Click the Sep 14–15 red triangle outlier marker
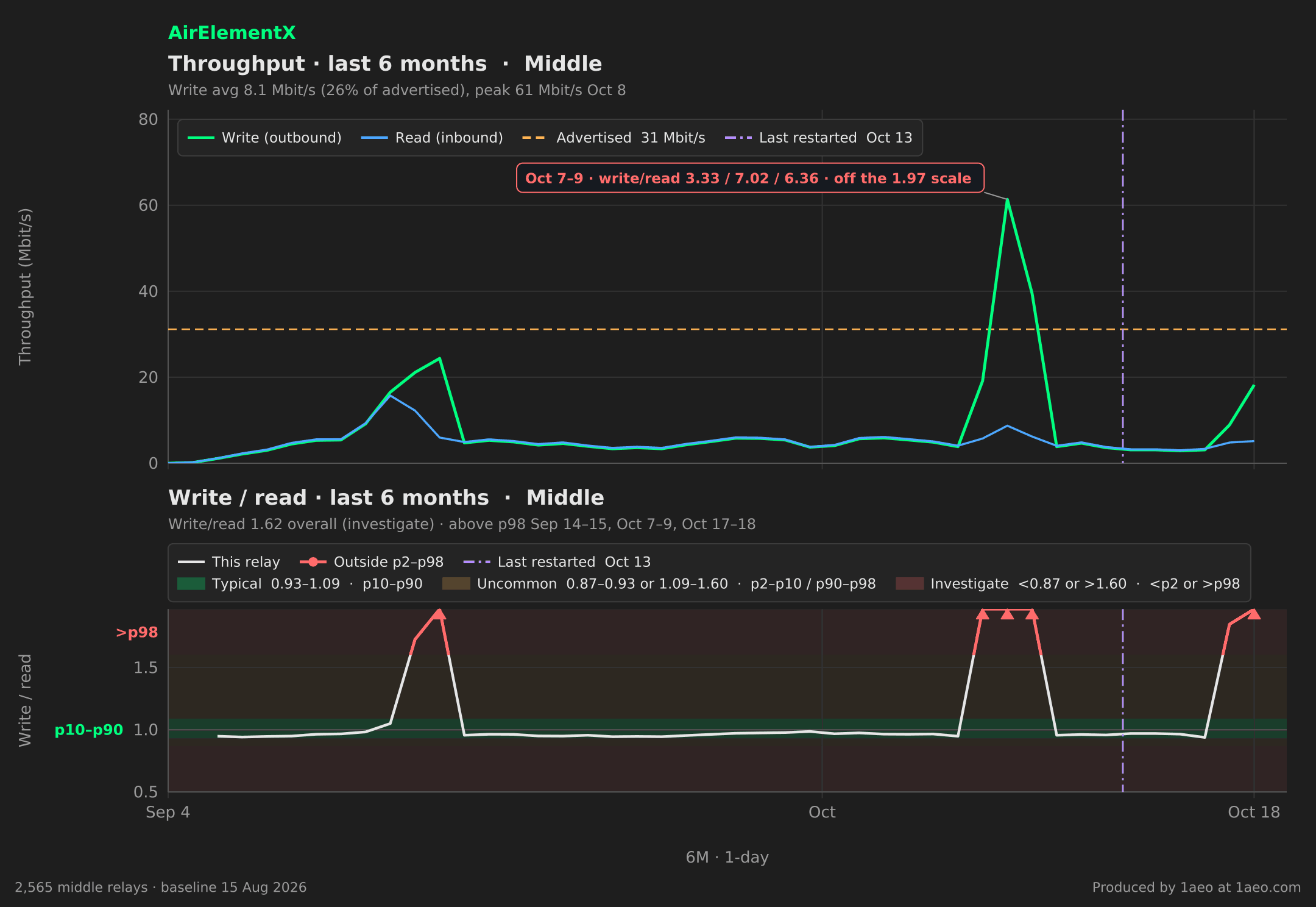This screenshot has width=1316, height=907. (439, 614)
